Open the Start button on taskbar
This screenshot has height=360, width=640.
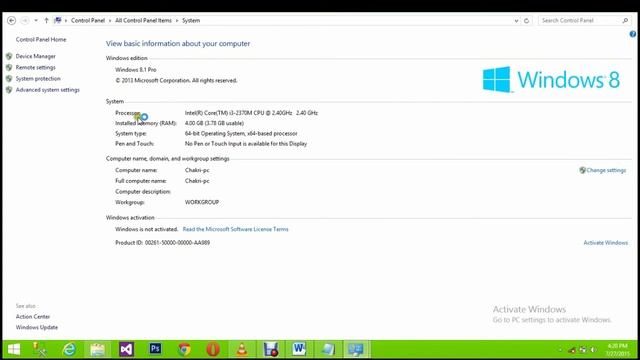pos(14,349)
